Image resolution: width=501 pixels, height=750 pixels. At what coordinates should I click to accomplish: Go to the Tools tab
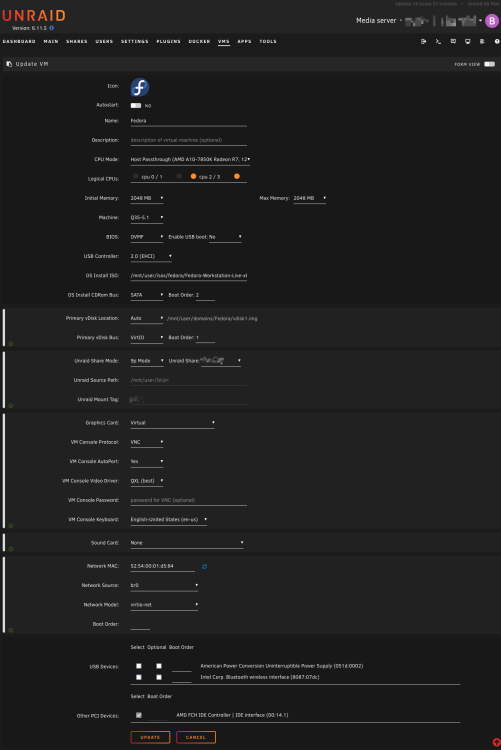click(x=268, y=42)
